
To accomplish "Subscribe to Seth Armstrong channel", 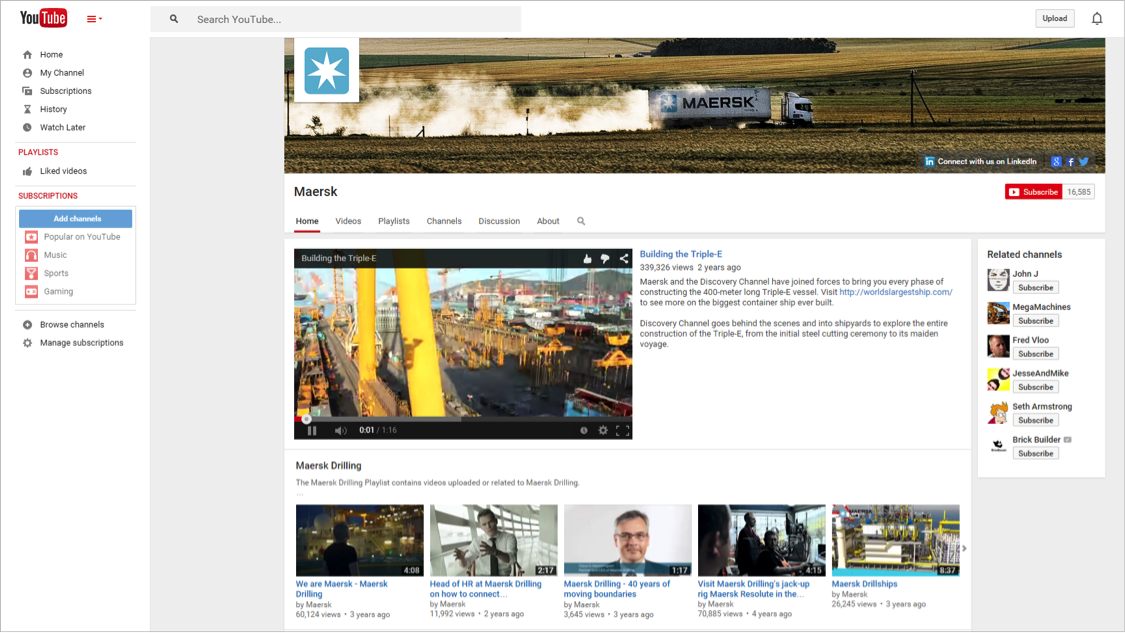I will 1035,421.
